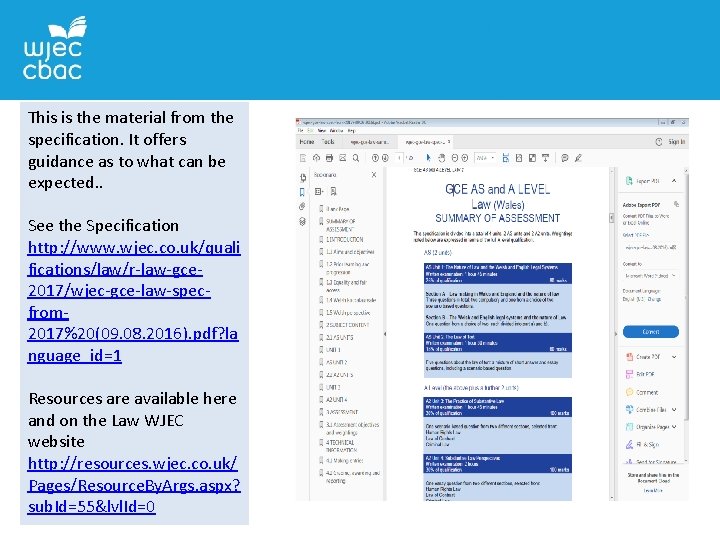The image size is (720, 540).
Task: Select the SUMMARY OF ASSESSMENT bookmark
Action: coord(340,225)
